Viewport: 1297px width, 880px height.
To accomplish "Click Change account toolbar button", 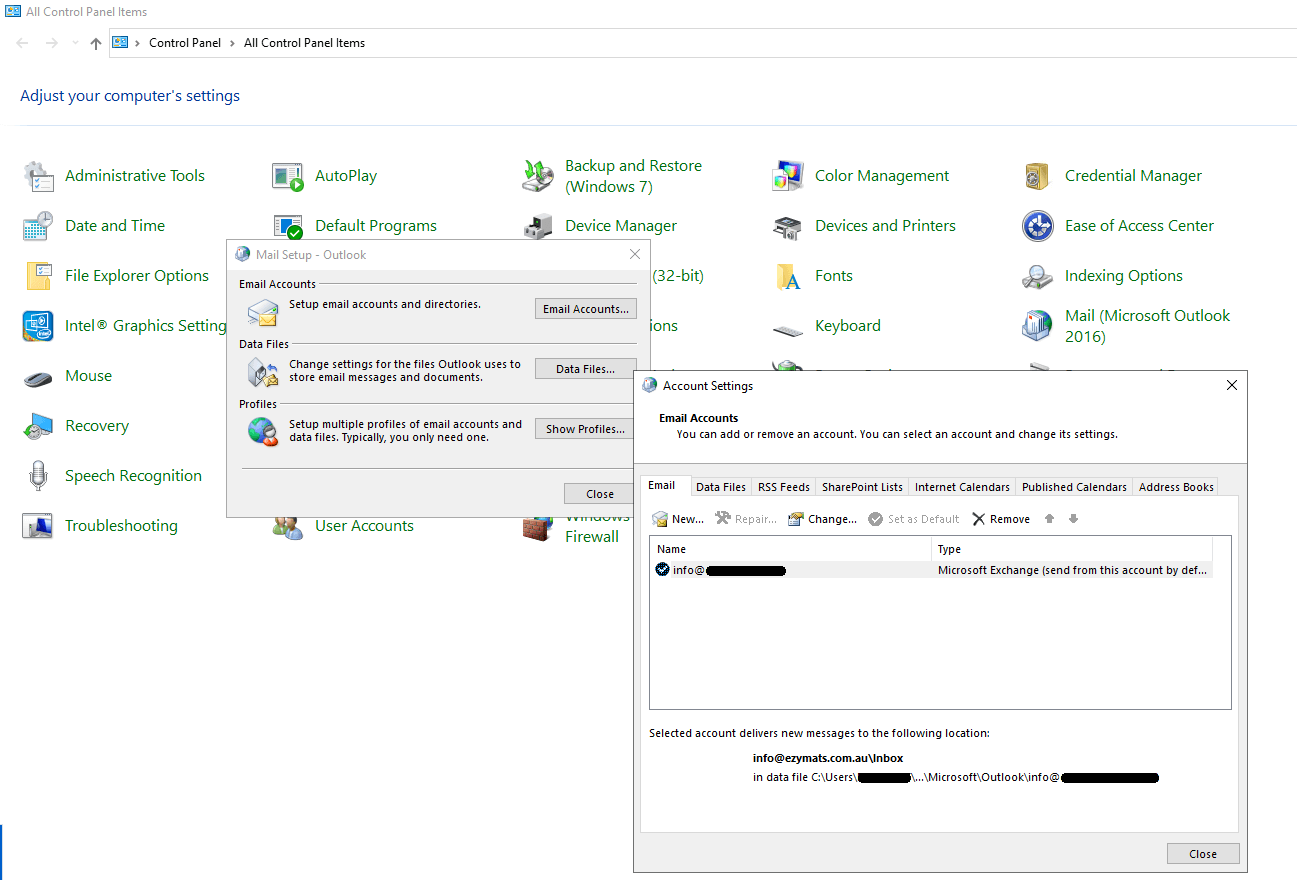I will 822,519.
